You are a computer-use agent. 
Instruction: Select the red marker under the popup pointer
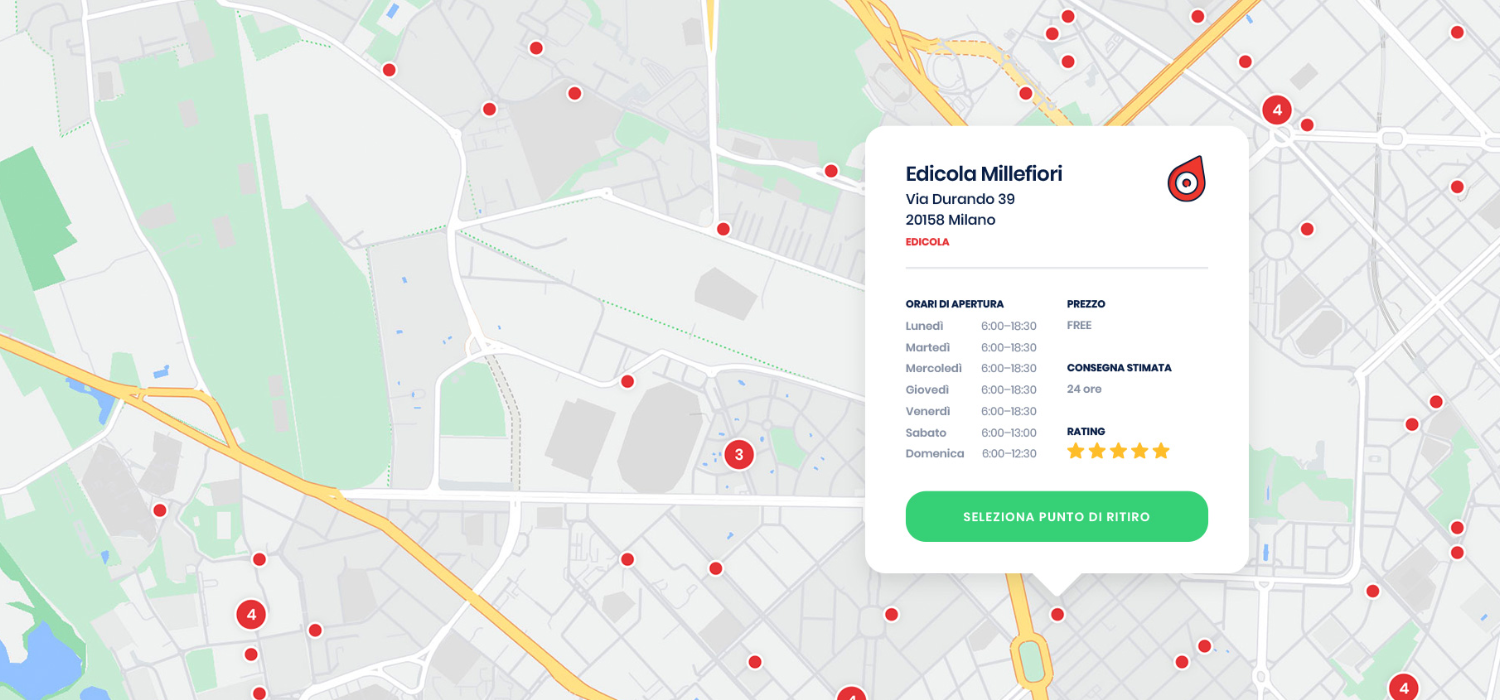(x=1057, y=614)
